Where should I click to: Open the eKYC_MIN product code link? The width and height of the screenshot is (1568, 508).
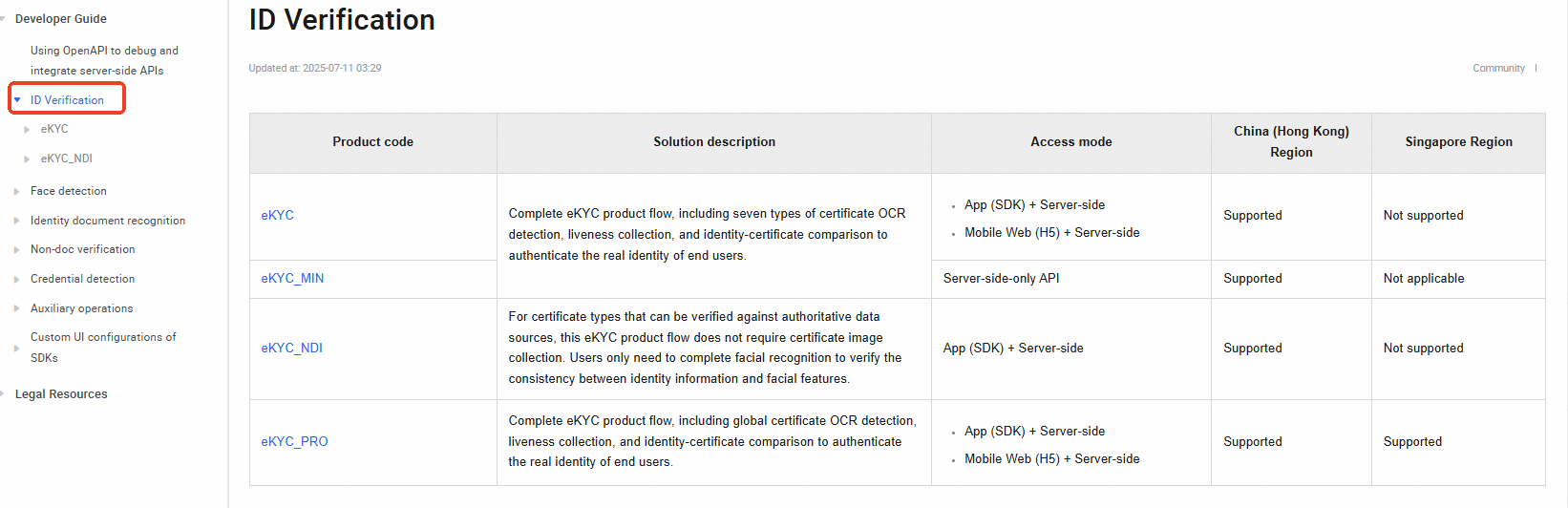pos(292,279)
